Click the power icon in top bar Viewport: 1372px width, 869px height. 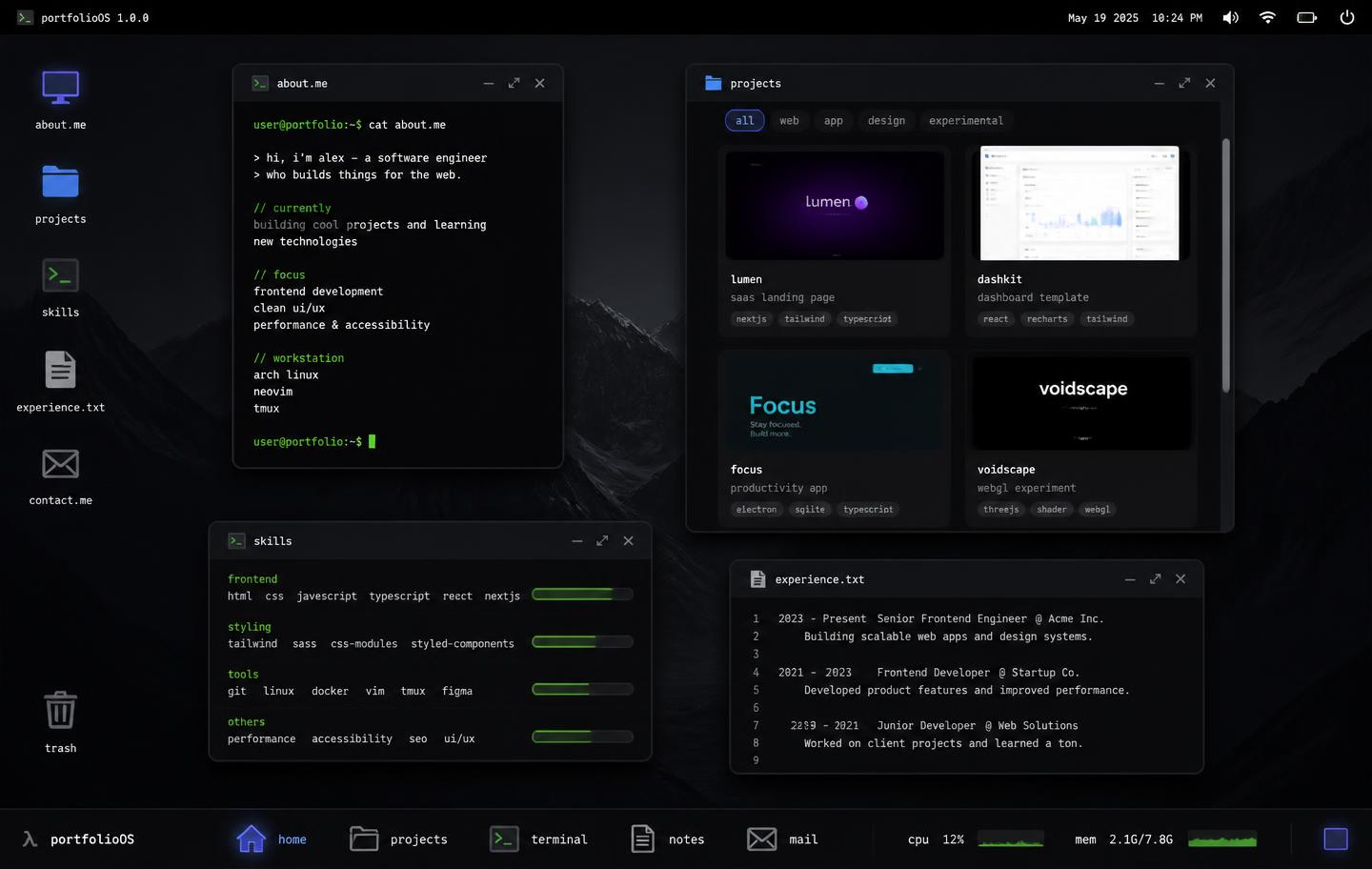[1347, 17]
